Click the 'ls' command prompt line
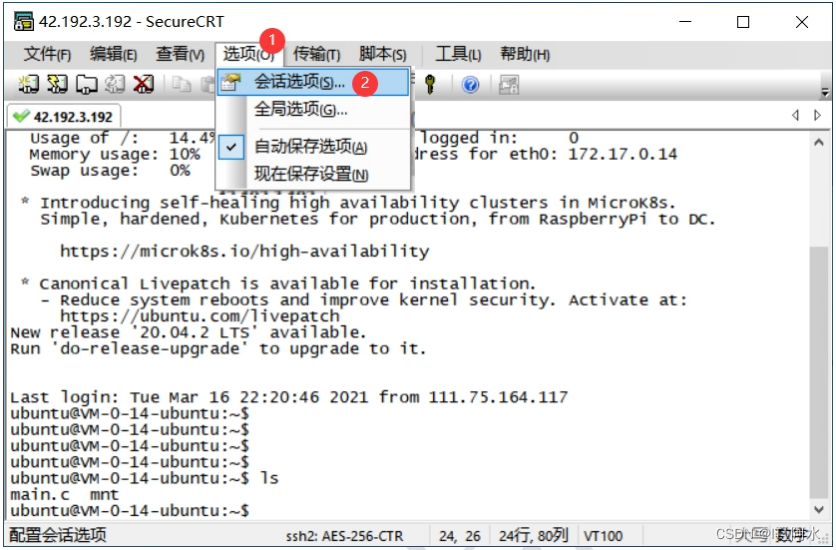The height and width of the screenshot is (550, 836). (144, 478)
